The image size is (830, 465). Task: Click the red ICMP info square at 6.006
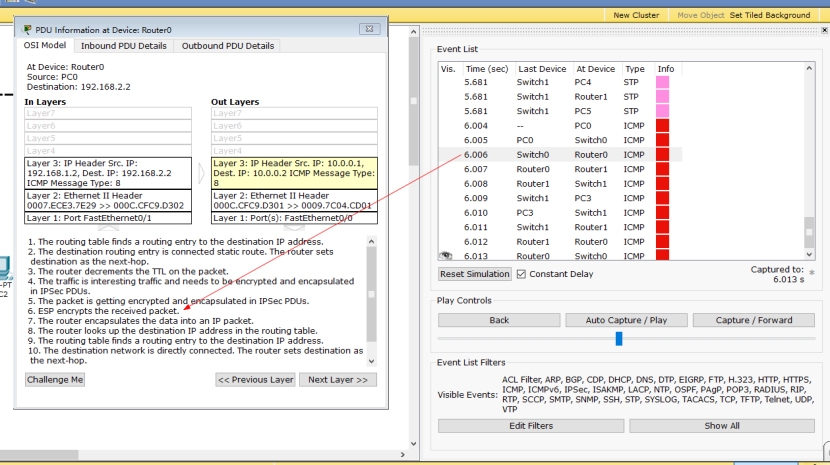(662, 155)
